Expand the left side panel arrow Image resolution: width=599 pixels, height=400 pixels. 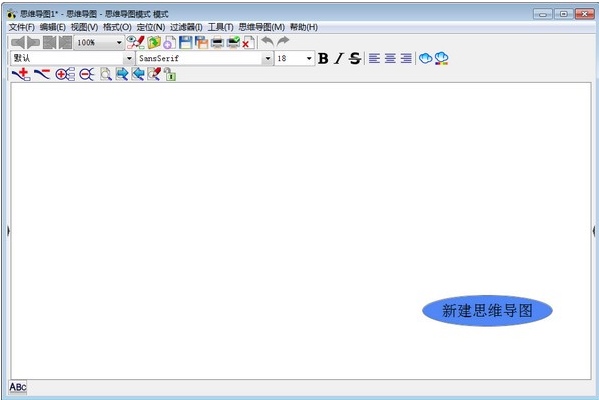pyautogui.click(x=8, y=230)
